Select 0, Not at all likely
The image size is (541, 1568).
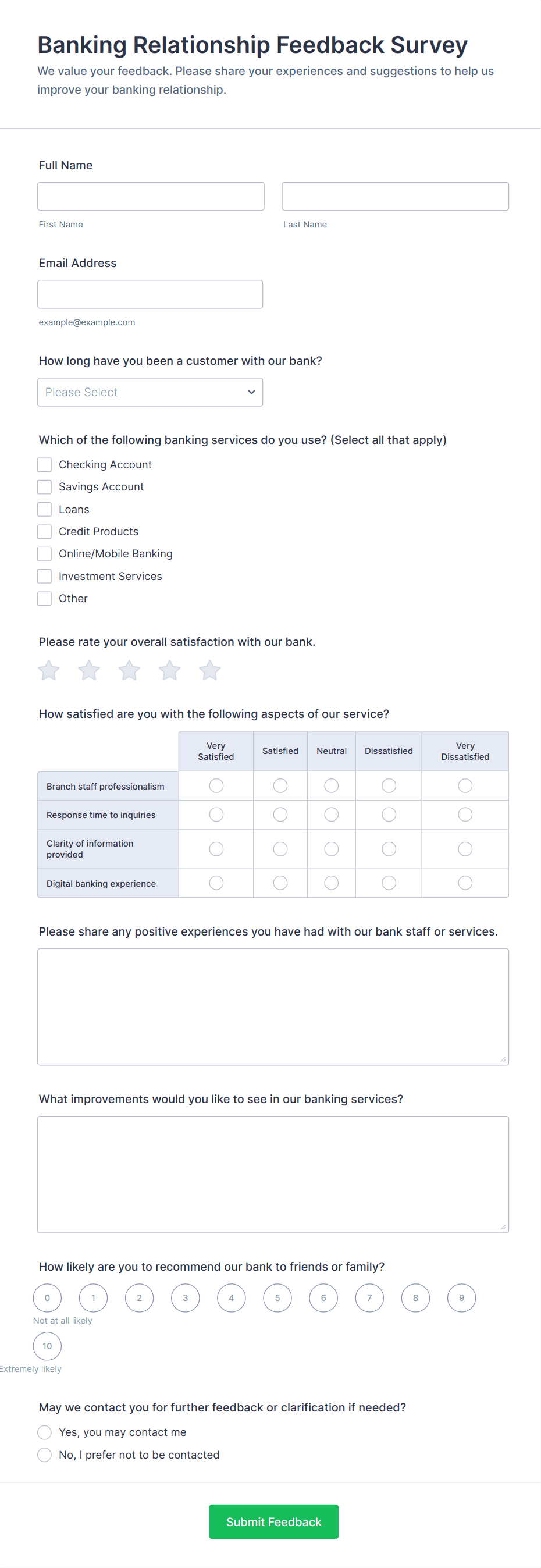click(47, 1297)
